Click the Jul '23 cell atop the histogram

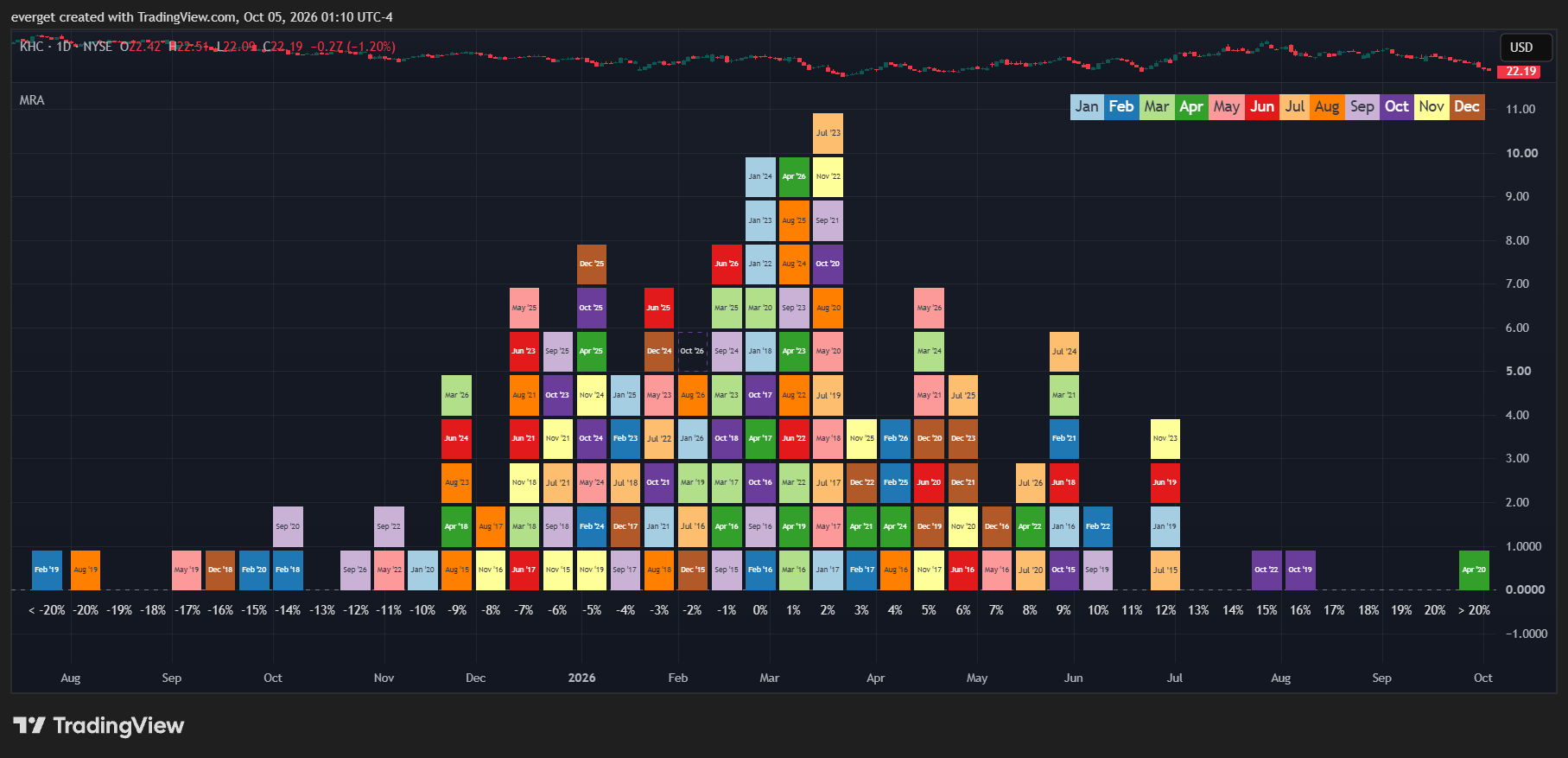[x=828, y=133]
